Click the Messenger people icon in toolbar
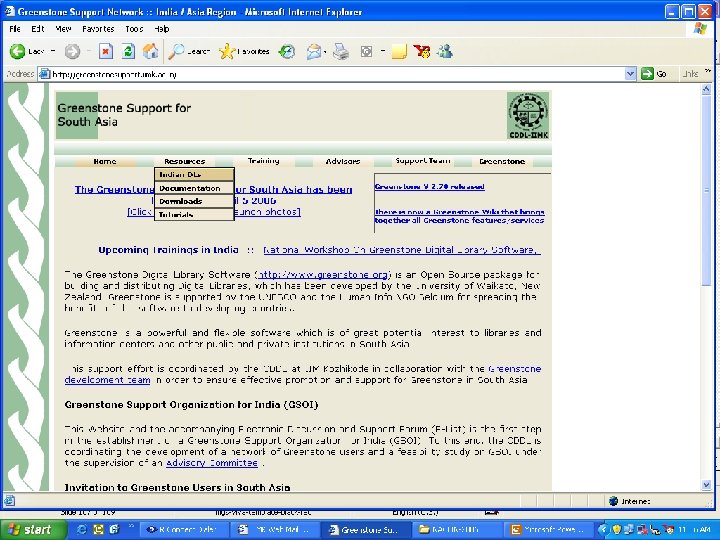720x540 pixels. pos(444,51)
